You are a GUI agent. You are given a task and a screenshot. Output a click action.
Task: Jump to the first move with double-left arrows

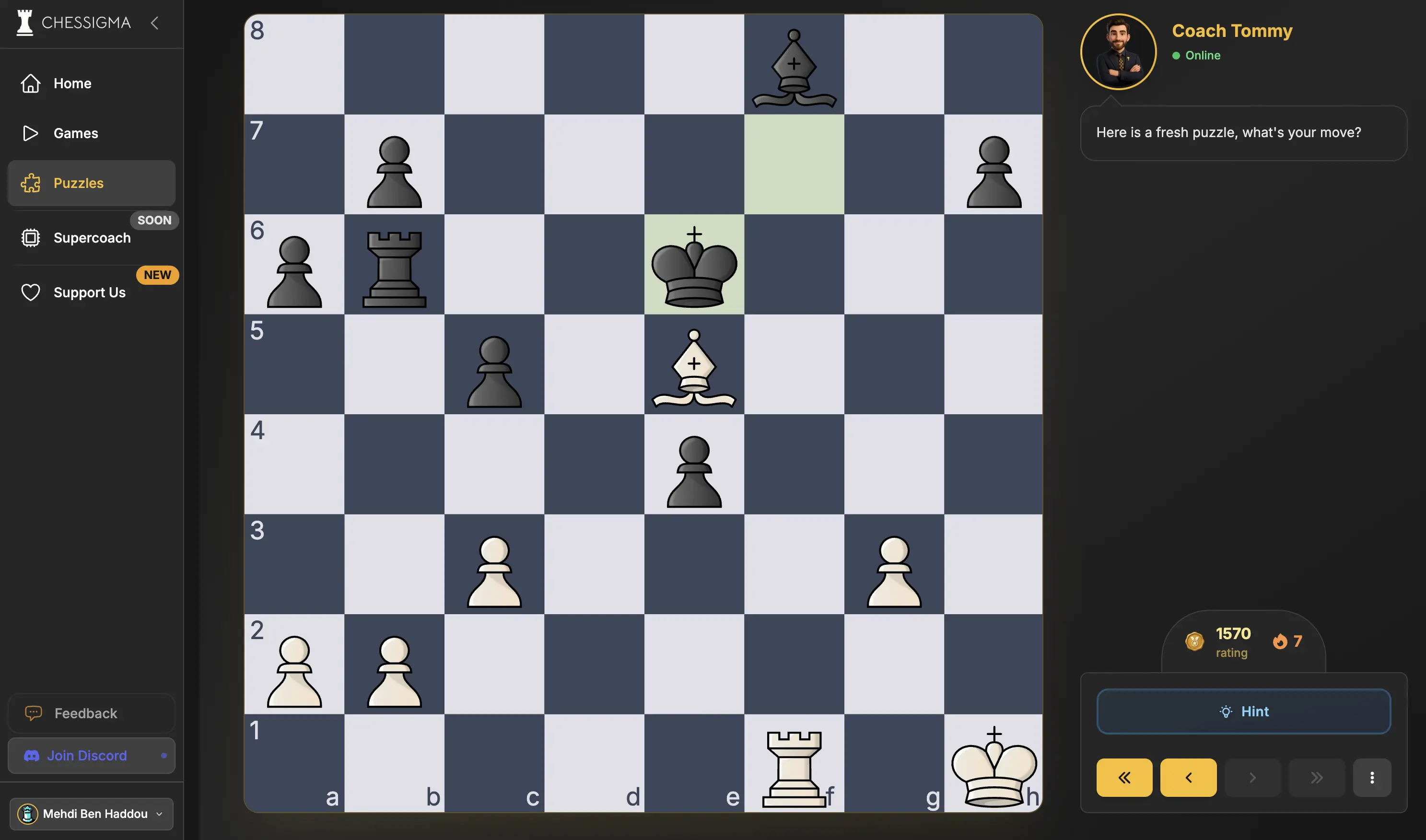point(1124,777)
